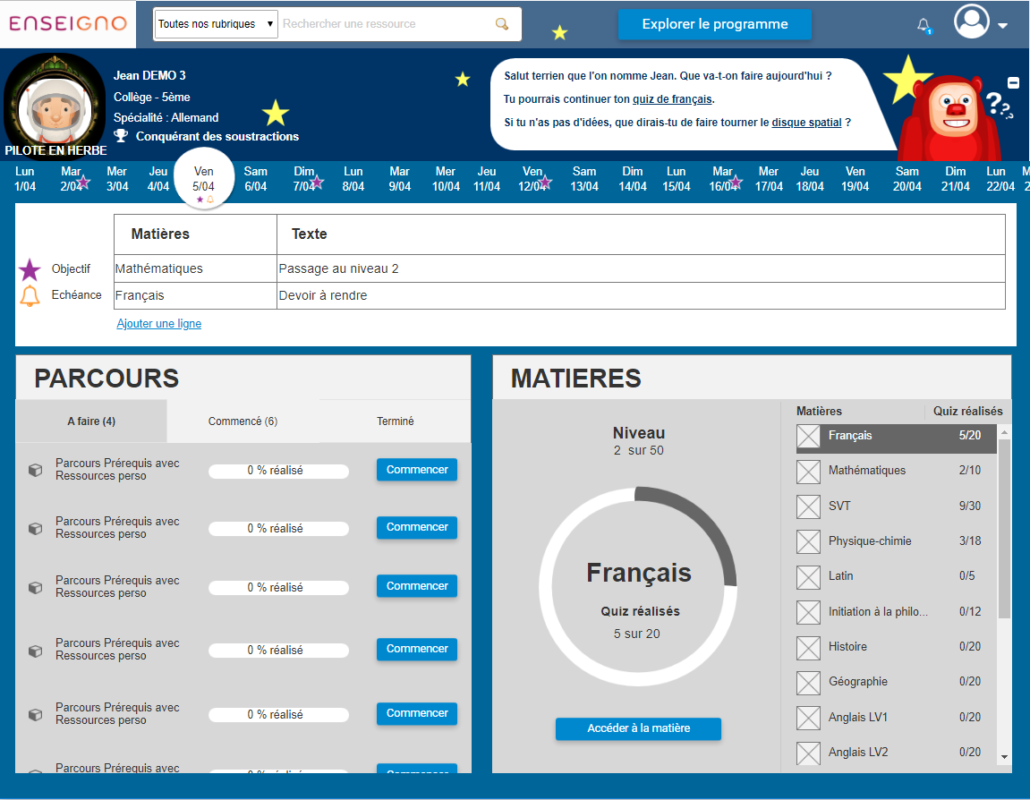Image resolution: width=1030 pixels, height=800 pixels.
Task: Switch to the Commencé (6) tab
Action: click(x=243, y=421)
